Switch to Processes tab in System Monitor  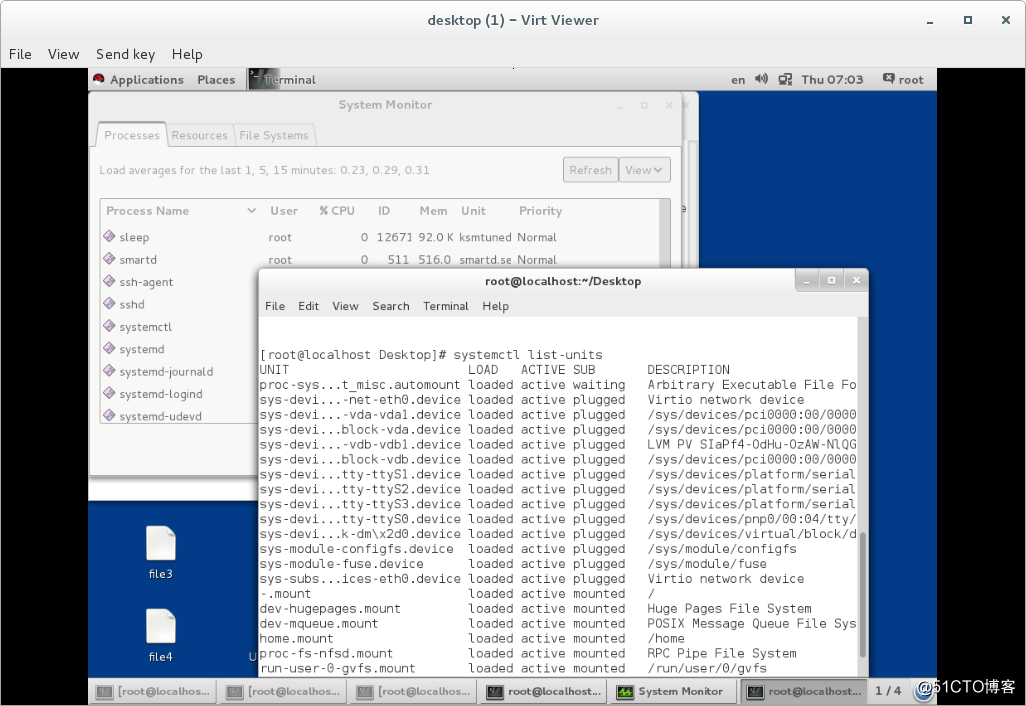[x=132, y=135]
